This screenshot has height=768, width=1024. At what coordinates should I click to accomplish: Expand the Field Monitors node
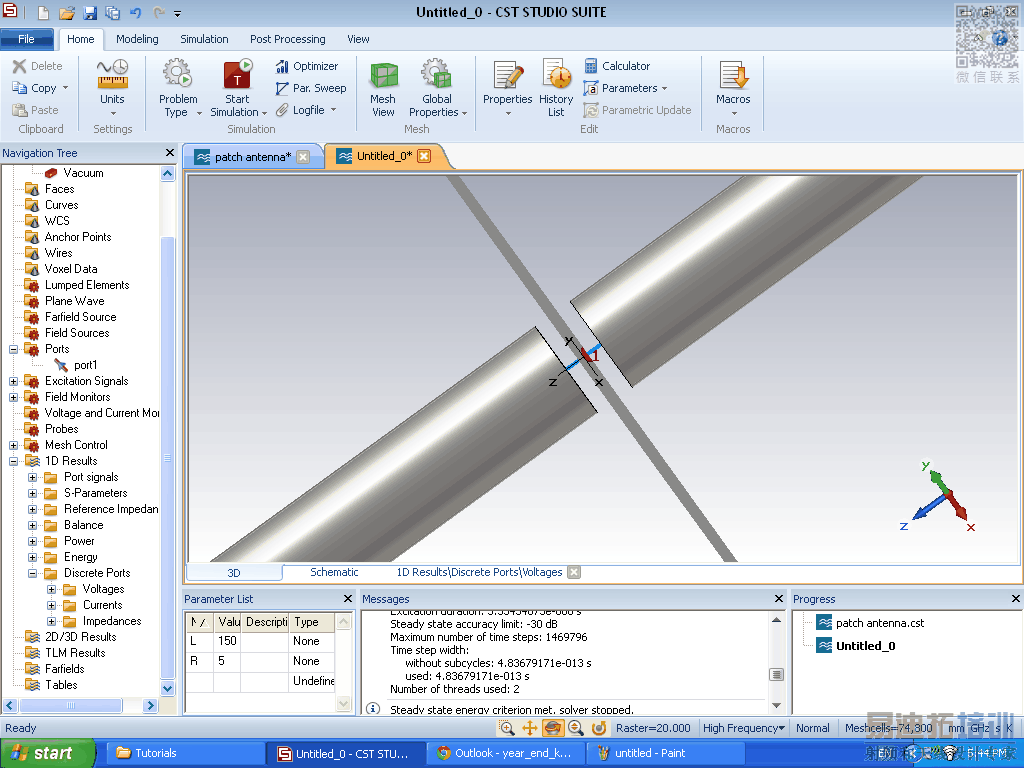click(x=13, y=397)
